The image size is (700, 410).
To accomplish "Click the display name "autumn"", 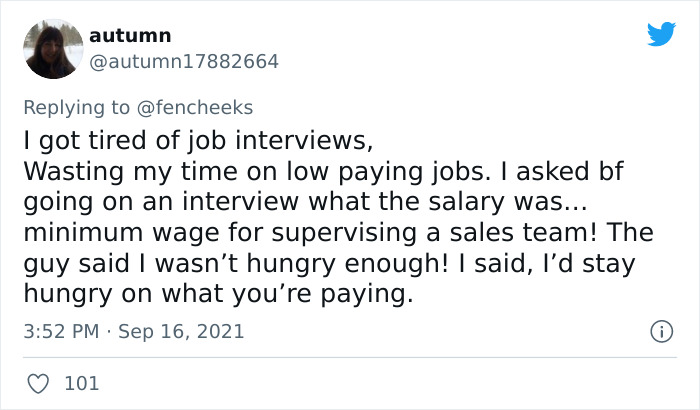I will coord(130,35).
